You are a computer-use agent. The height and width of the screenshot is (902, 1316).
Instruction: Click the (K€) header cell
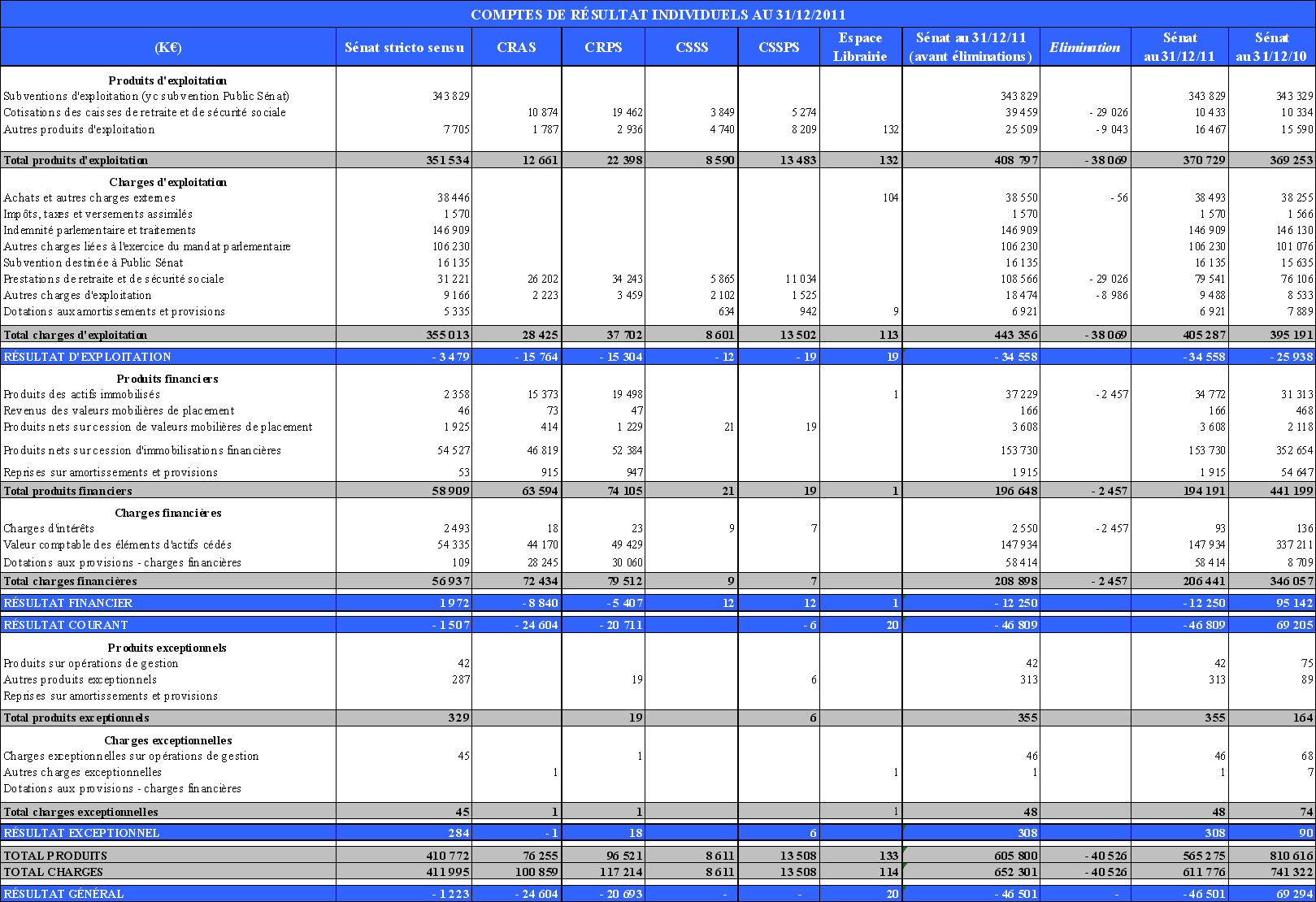(168, 47)
